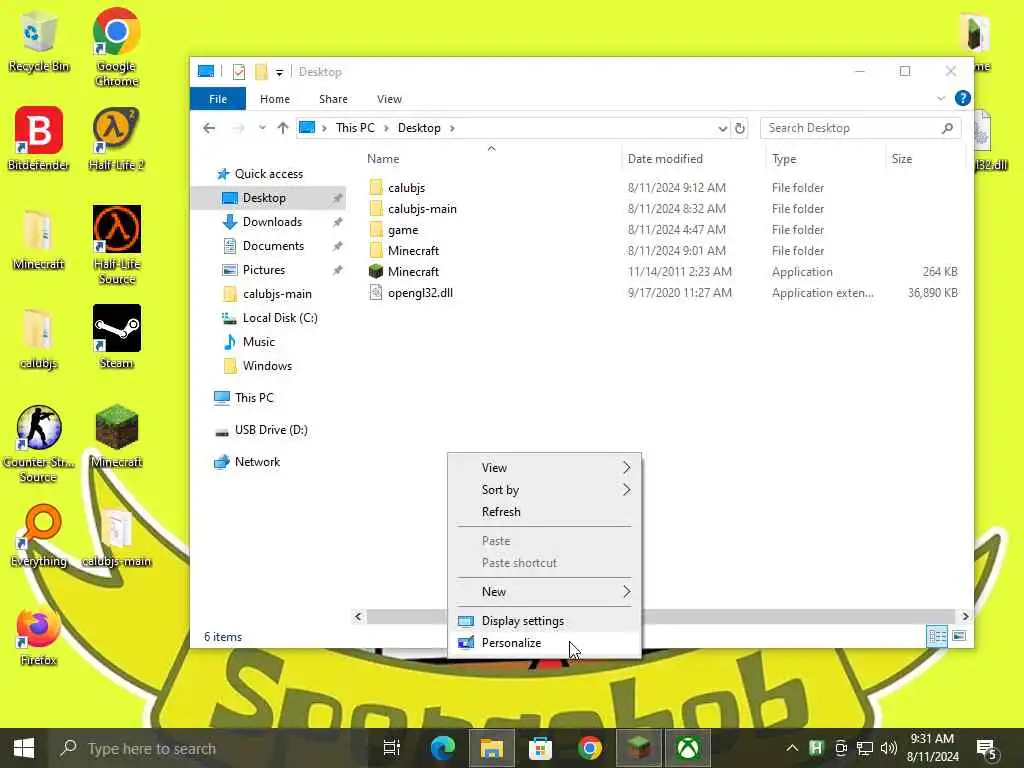The image size is (1024, 768).
Task: Select Minecraft block desktop shortcut
Action: 116,436
